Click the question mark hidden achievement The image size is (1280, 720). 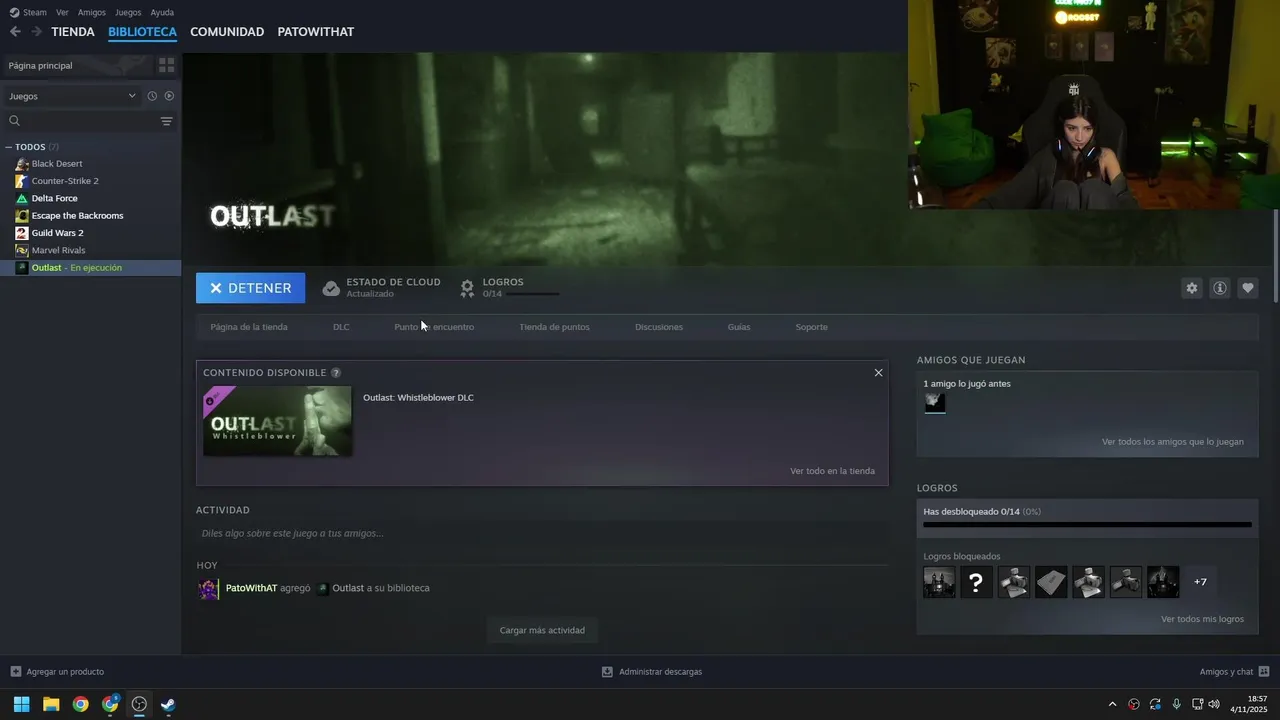click(x=976, y=582)
